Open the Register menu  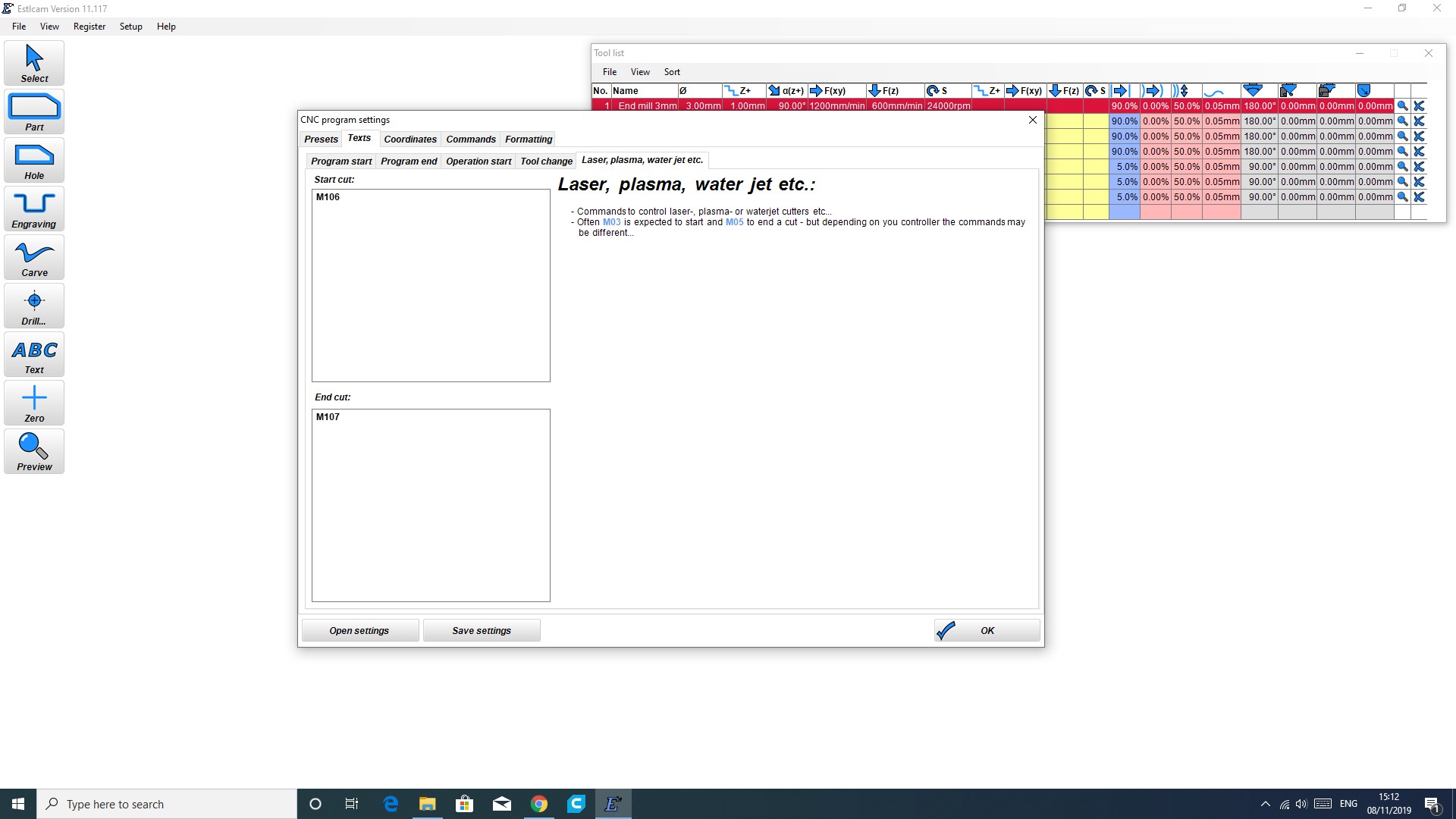click(x=89, y=27)
